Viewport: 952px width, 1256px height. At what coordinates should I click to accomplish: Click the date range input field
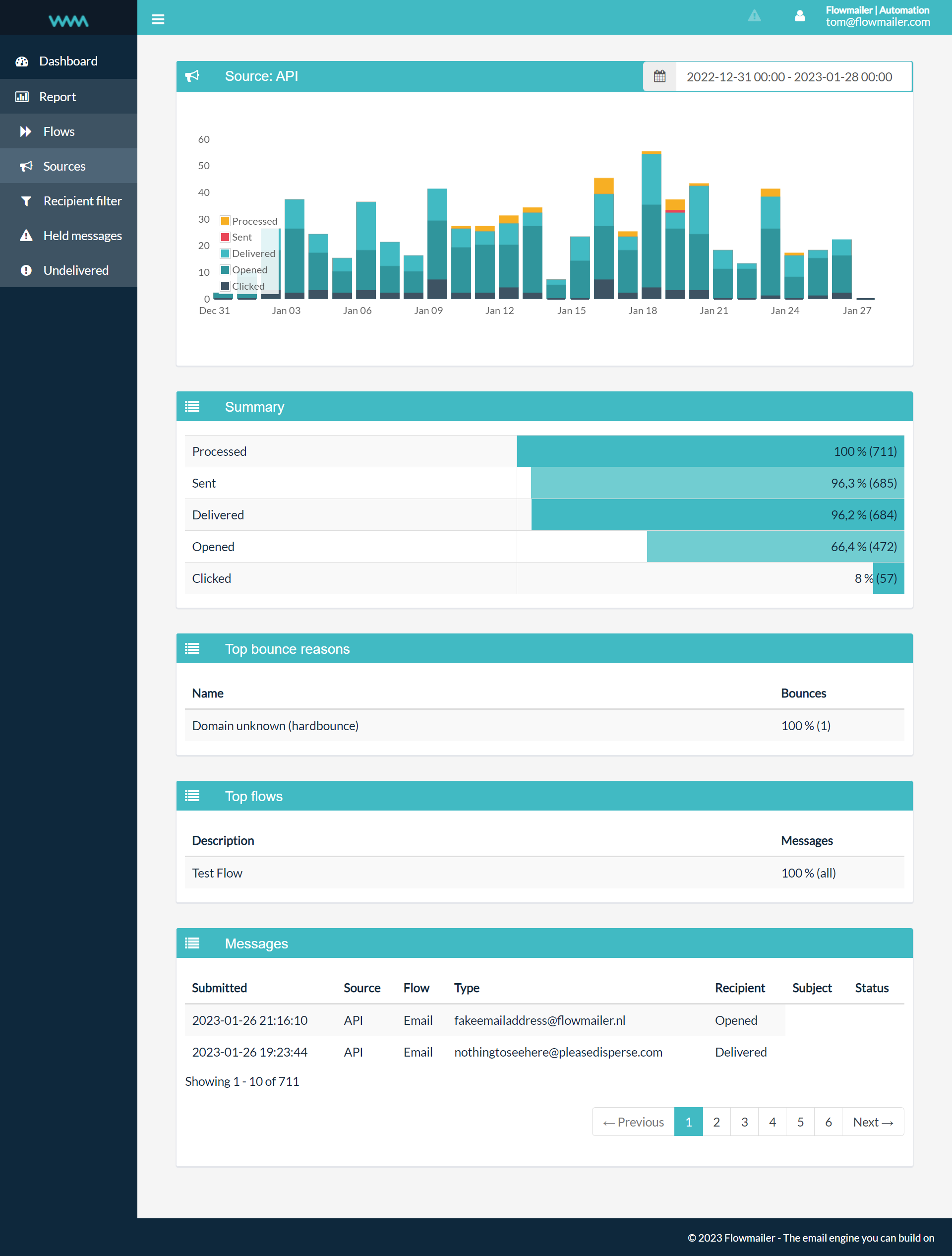point(794,76)
